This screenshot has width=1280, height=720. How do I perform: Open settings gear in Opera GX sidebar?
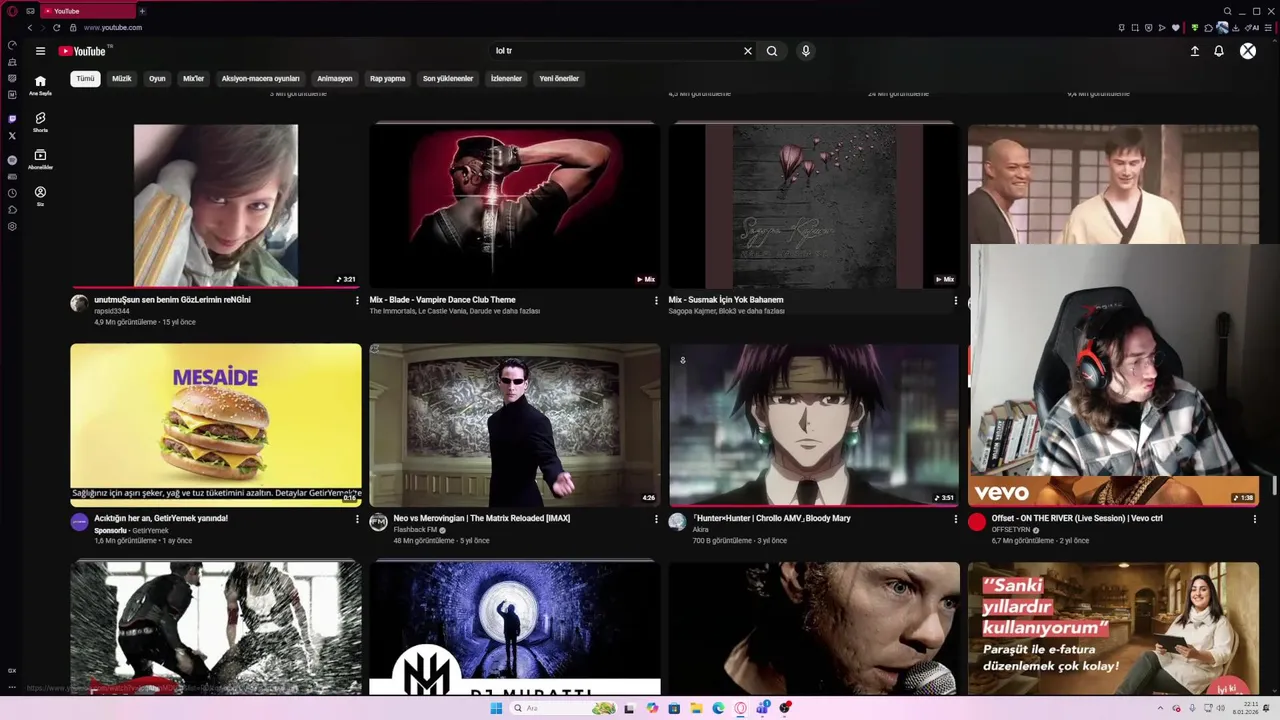(12, 226)
